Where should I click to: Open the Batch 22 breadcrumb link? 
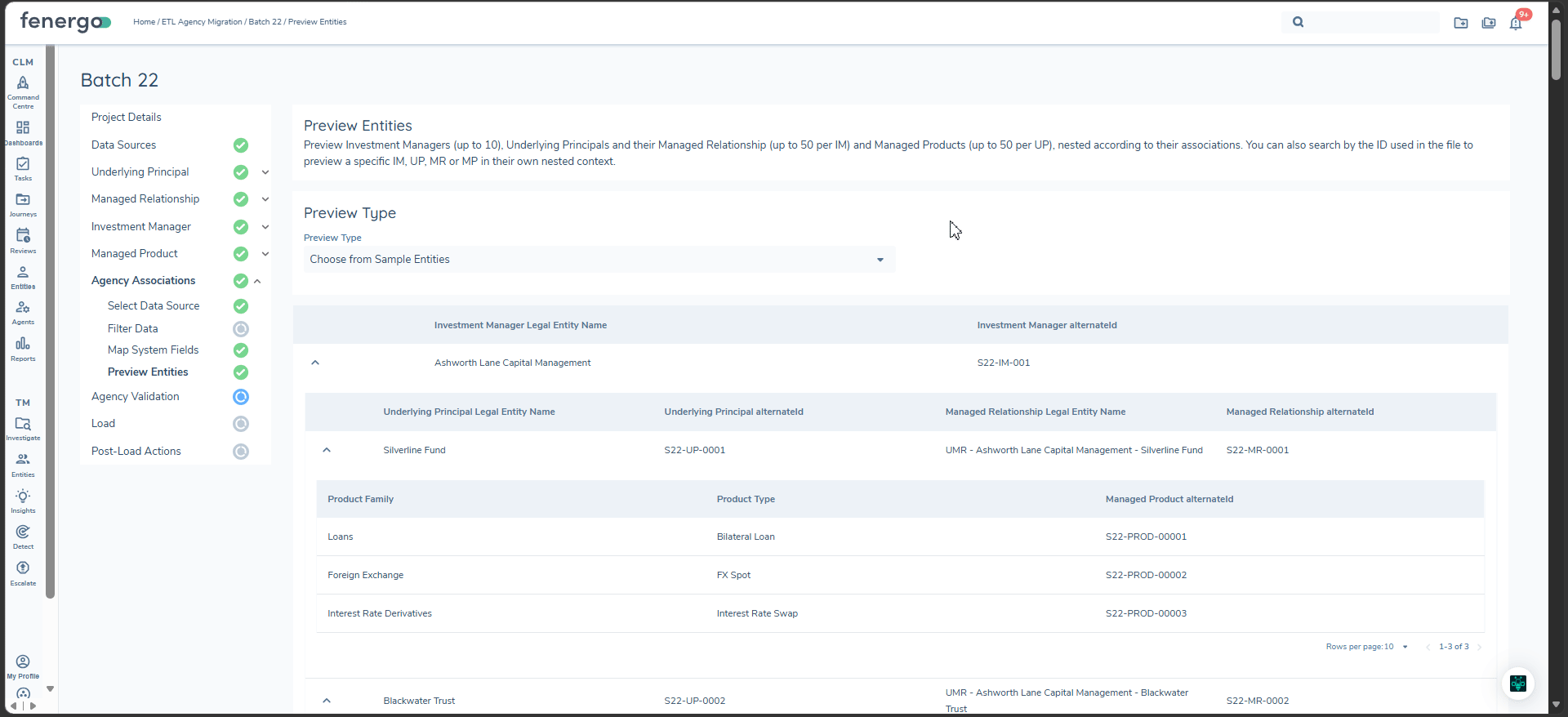click(x=265, y=22)
